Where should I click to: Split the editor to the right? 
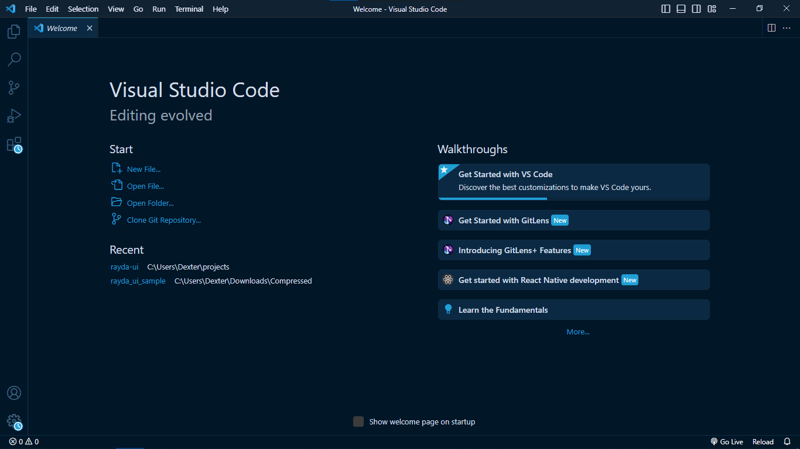pyautogui.click(x=771, y=28)
